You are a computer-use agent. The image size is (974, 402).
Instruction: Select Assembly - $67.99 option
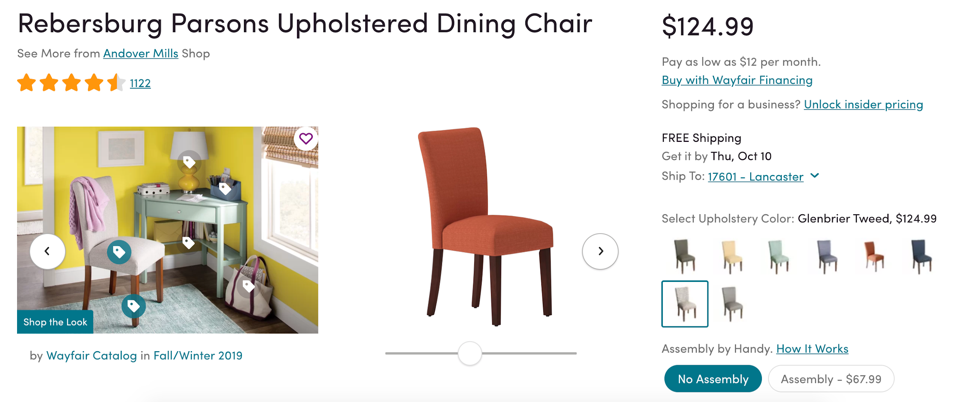tap(831, 379)
